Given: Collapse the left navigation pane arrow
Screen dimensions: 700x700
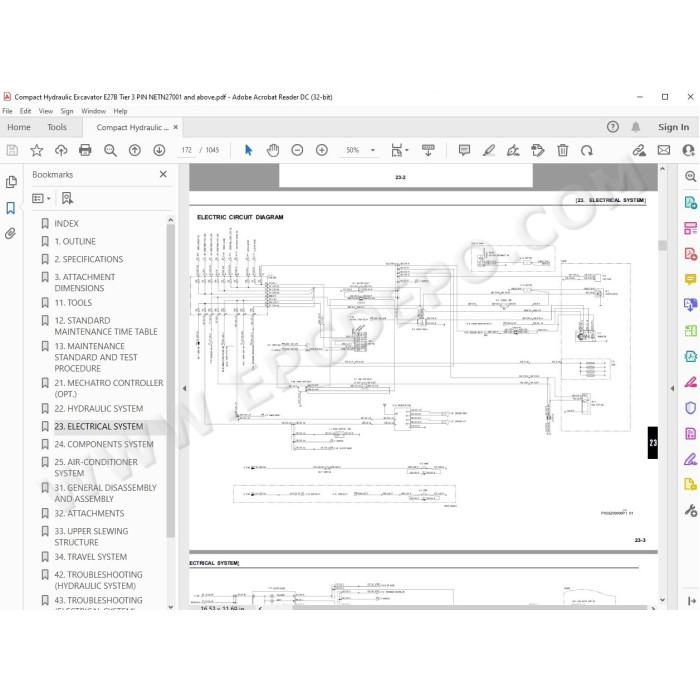Looking at the screenshot, I should coord(184,388).
